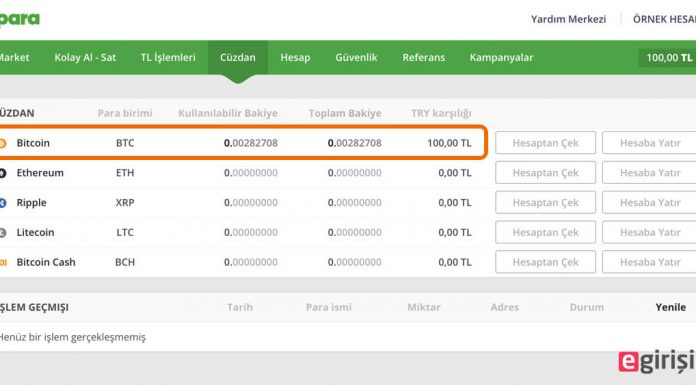Viewport: 696px width, 385px height.
Task: Click the BTC currency code
Action: (125, 143)
